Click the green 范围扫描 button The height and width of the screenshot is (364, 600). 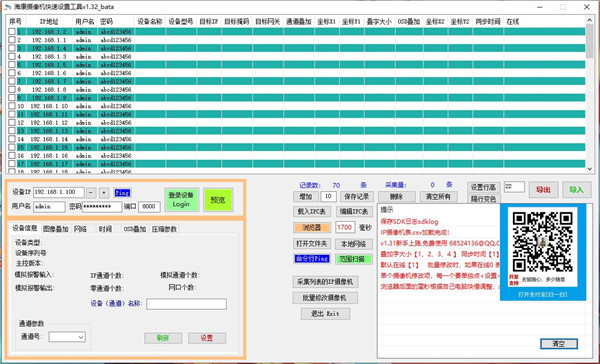pyautogui.click(x=354, y=259)
